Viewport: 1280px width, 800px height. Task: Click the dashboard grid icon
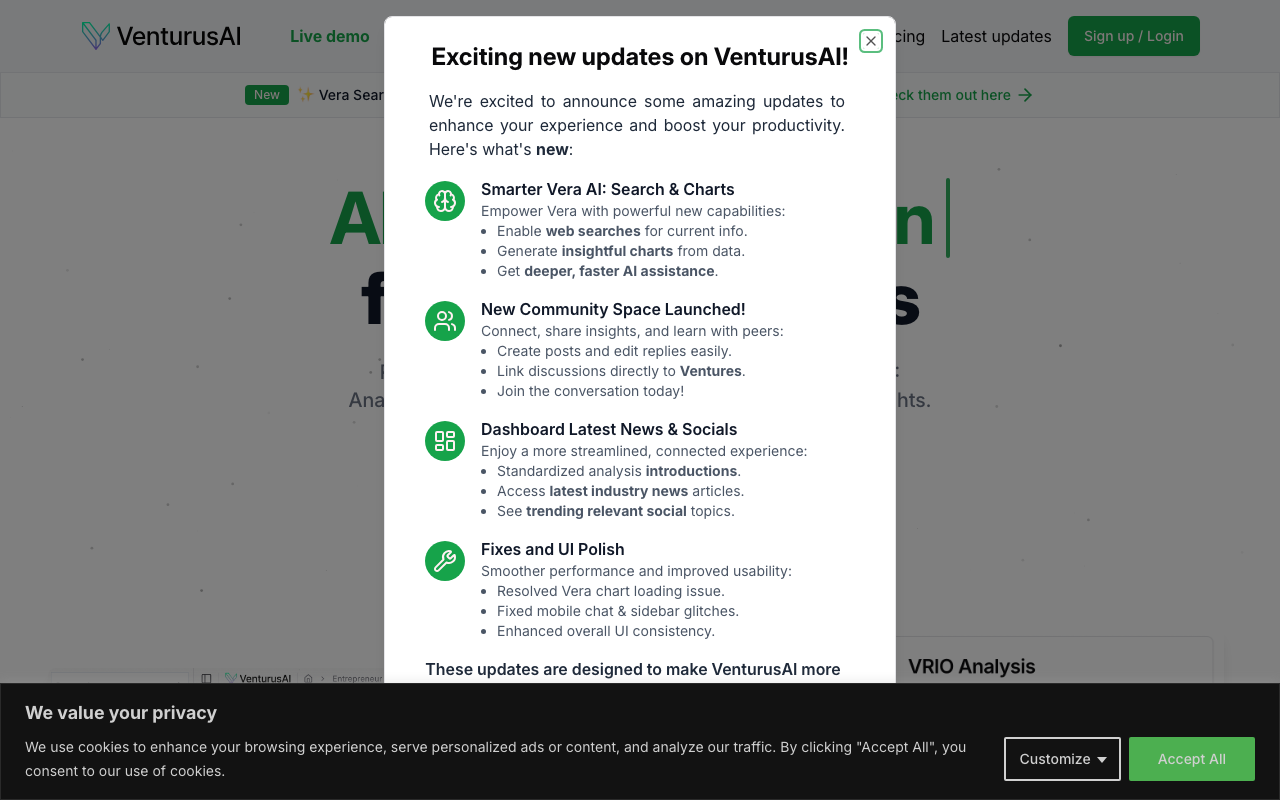pos(445,441)
